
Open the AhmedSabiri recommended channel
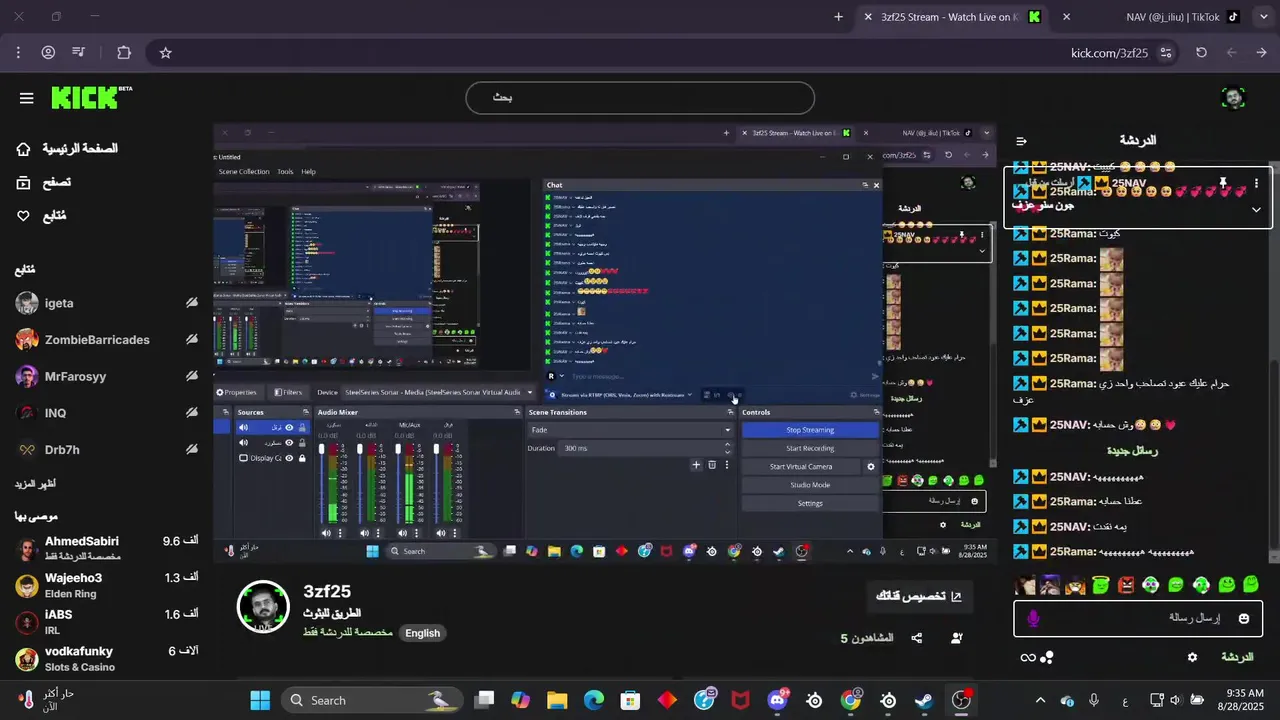(107, 548)
